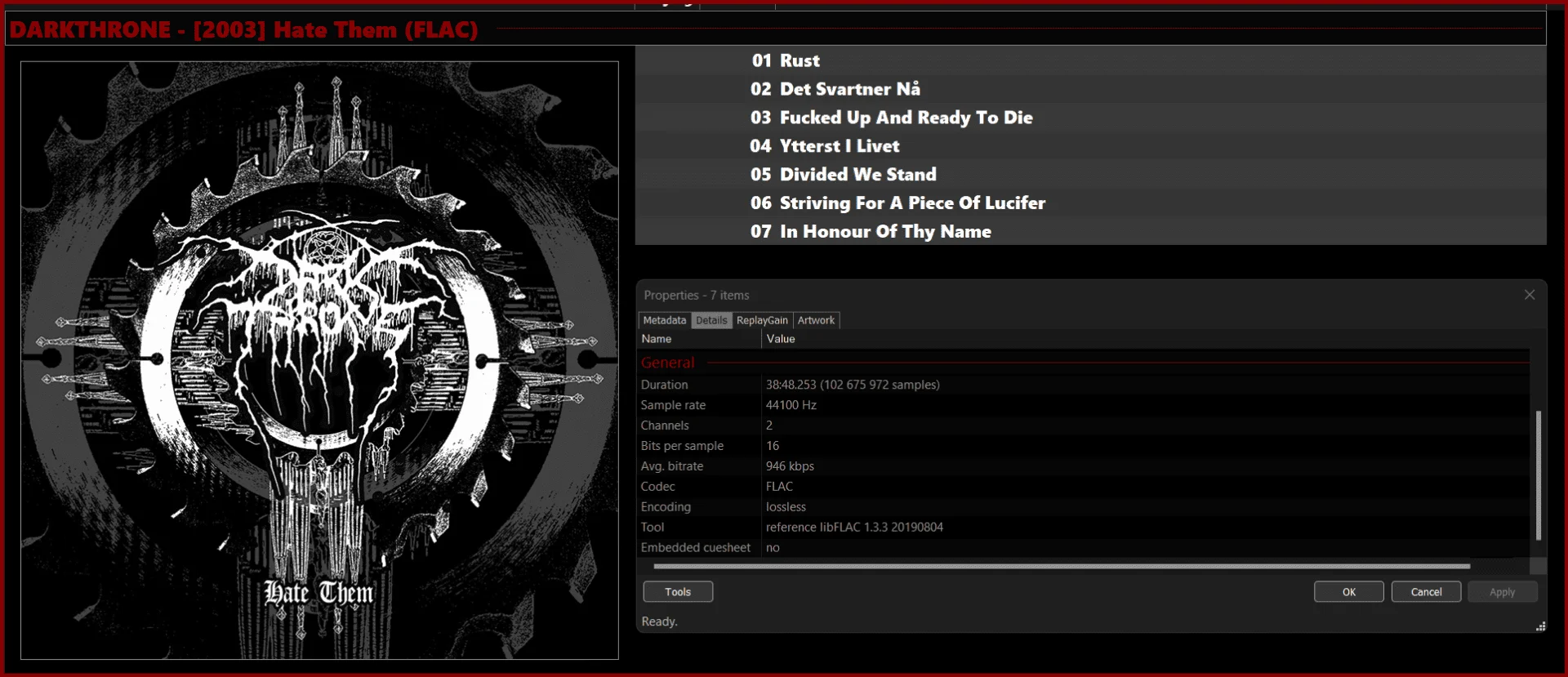Switch to the Metadata tab
This screenshot has height=677, width=1568.
[x=664, y=320]
